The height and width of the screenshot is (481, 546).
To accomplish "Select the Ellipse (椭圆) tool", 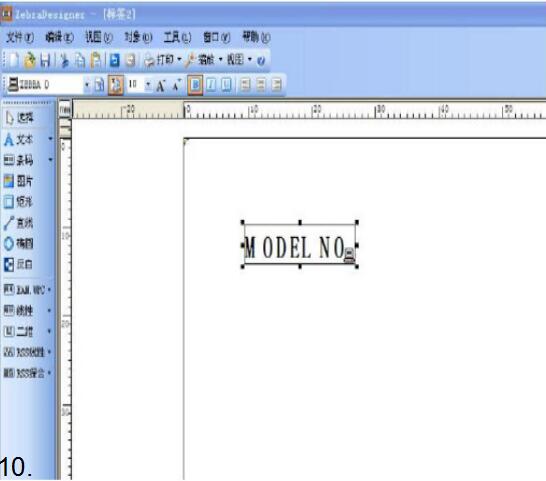I will (x=18, y=243).
